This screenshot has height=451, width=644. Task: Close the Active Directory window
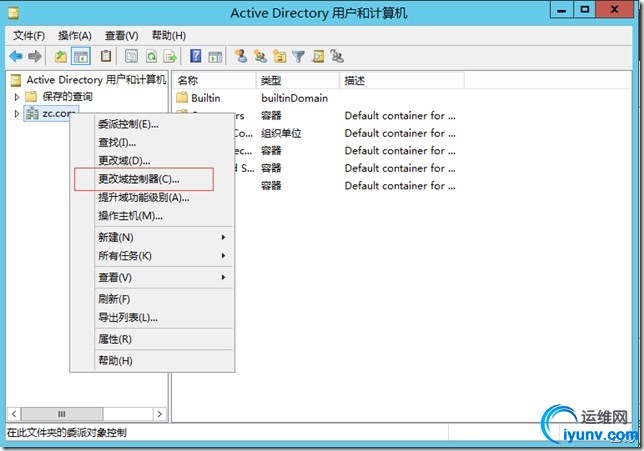(x=615, y=10)
